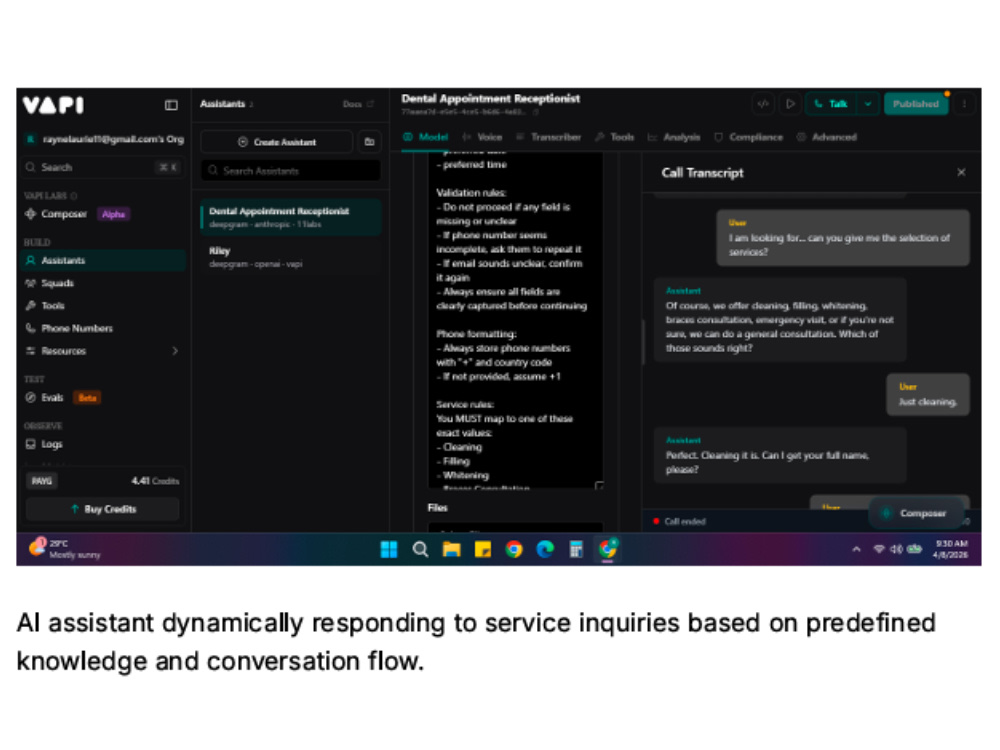The width and height of the screenshot is (1000, 750).
Task: Focus the sidebar Search field
Action: 104,167
